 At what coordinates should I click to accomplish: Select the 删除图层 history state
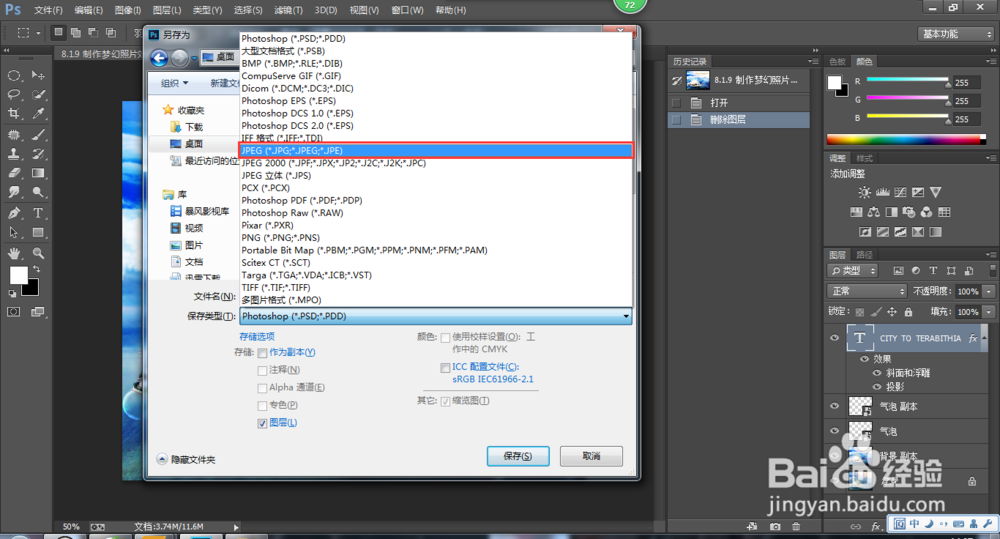pyautogui.click(x=739, y=119)
